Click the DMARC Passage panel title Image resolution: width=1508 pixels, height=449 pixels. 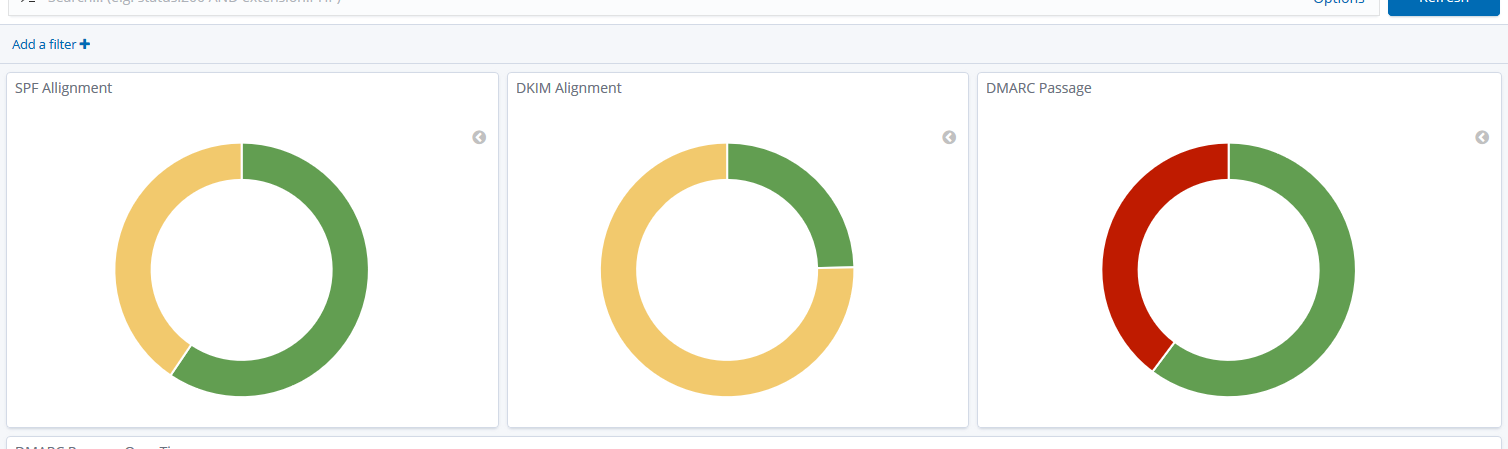tap(1039, 88)
